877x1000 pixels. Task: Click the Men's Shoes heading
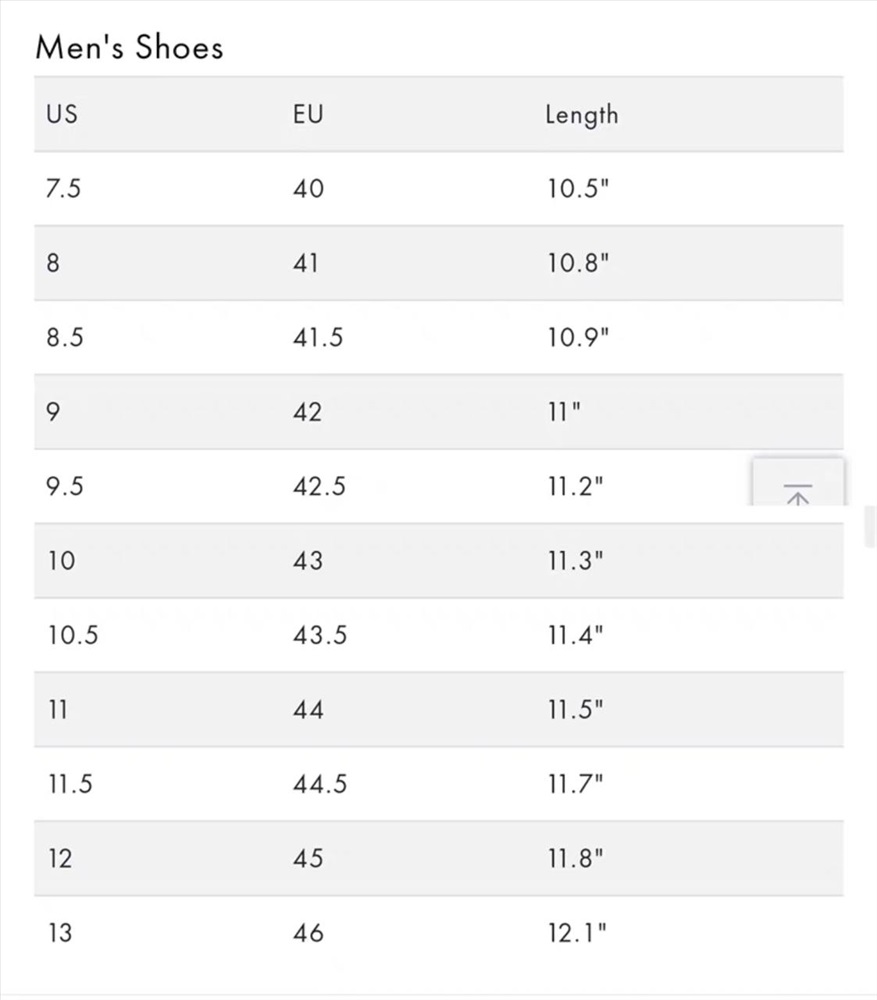pos(129,47)
